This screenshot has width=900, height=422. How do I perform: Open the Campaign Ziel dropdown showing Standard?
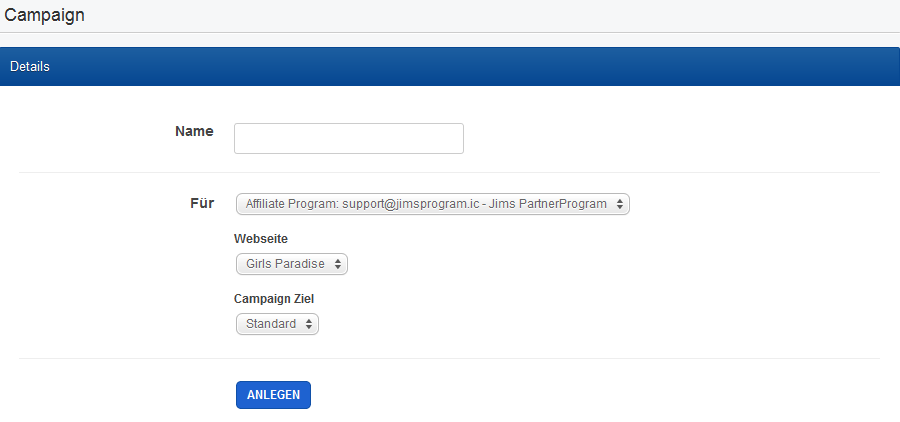(277, 324)
